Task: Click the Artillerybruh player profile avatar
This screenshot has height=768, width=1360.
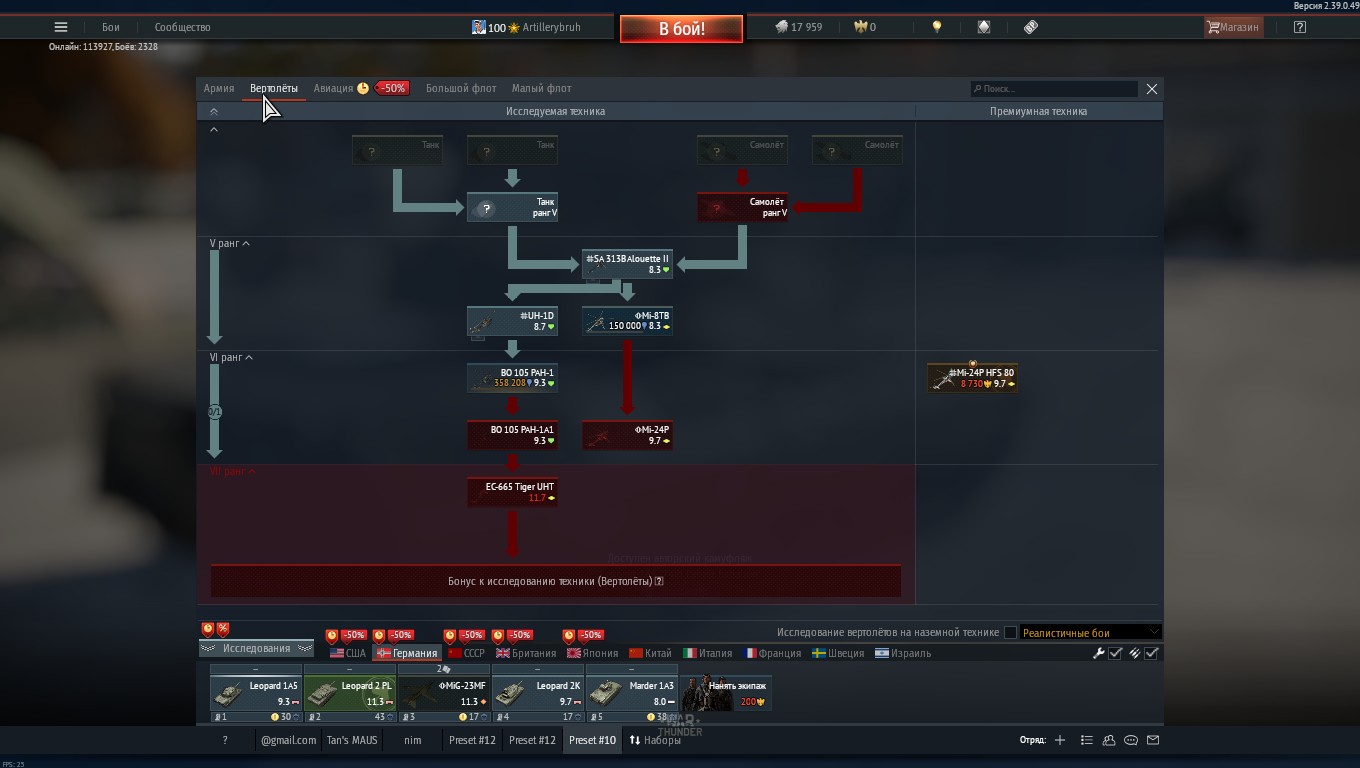Action: coord(479,27)
